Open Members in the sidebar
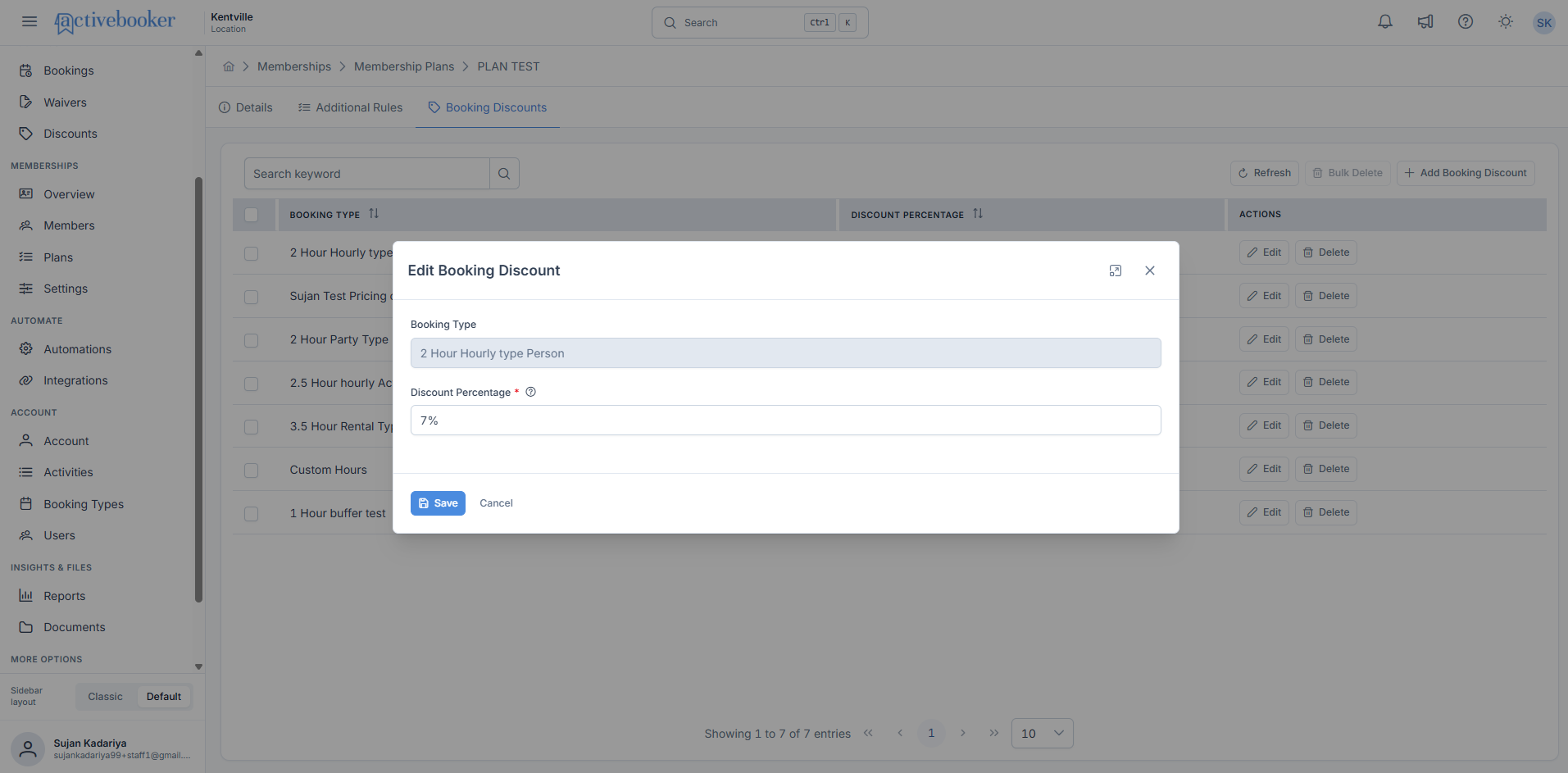Viewport: 1568px width, 773px height. 69,225
